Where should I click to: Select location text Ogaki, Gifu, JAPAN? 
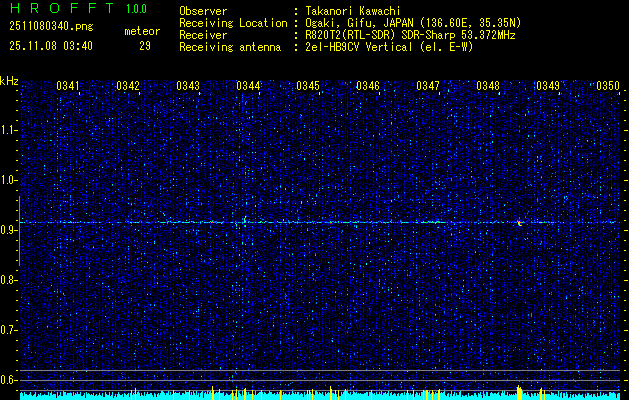(x=359, y=23)
